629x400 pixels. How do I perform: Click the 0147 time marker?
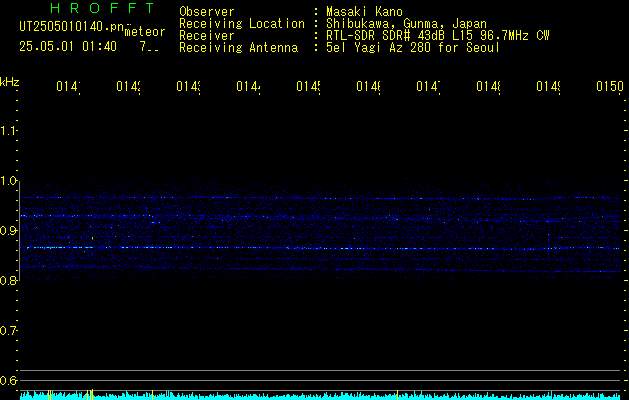pyautogui.click(x=428, y=86)
